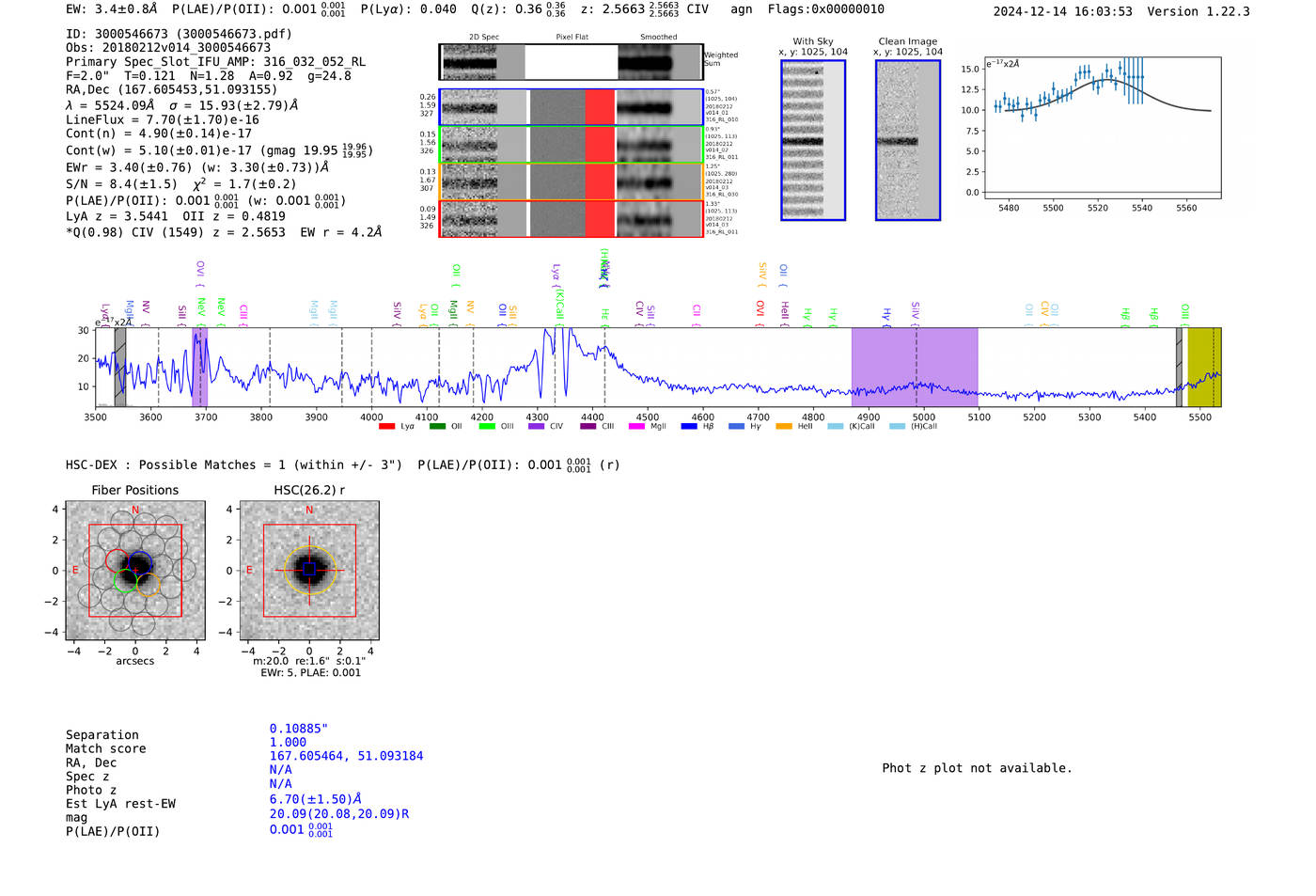Viewport: 1316px width, 896px height.
Task: Open the HSC(26.2) r cutout image
Action: point(309,570)
